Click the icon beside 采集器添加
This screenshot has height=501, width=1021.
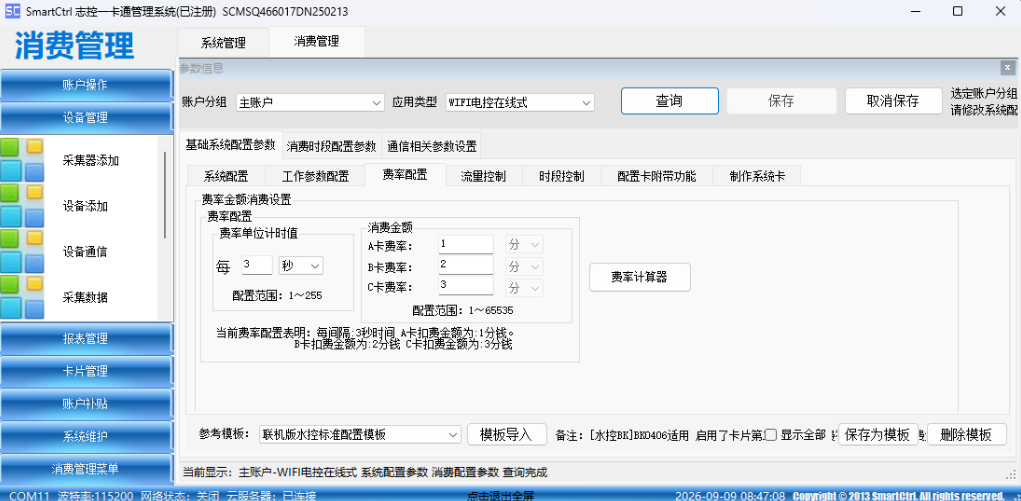coord(22,160)
